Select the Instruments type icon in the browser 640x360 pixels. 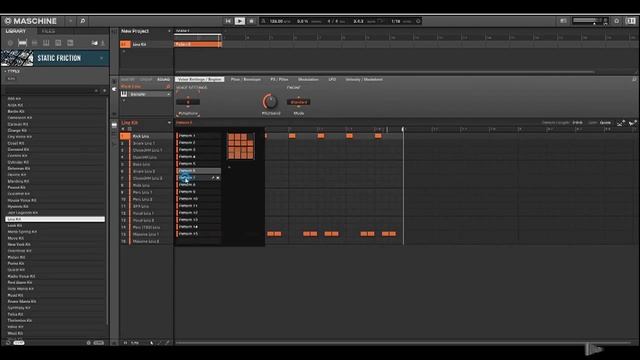coord(46,43)
